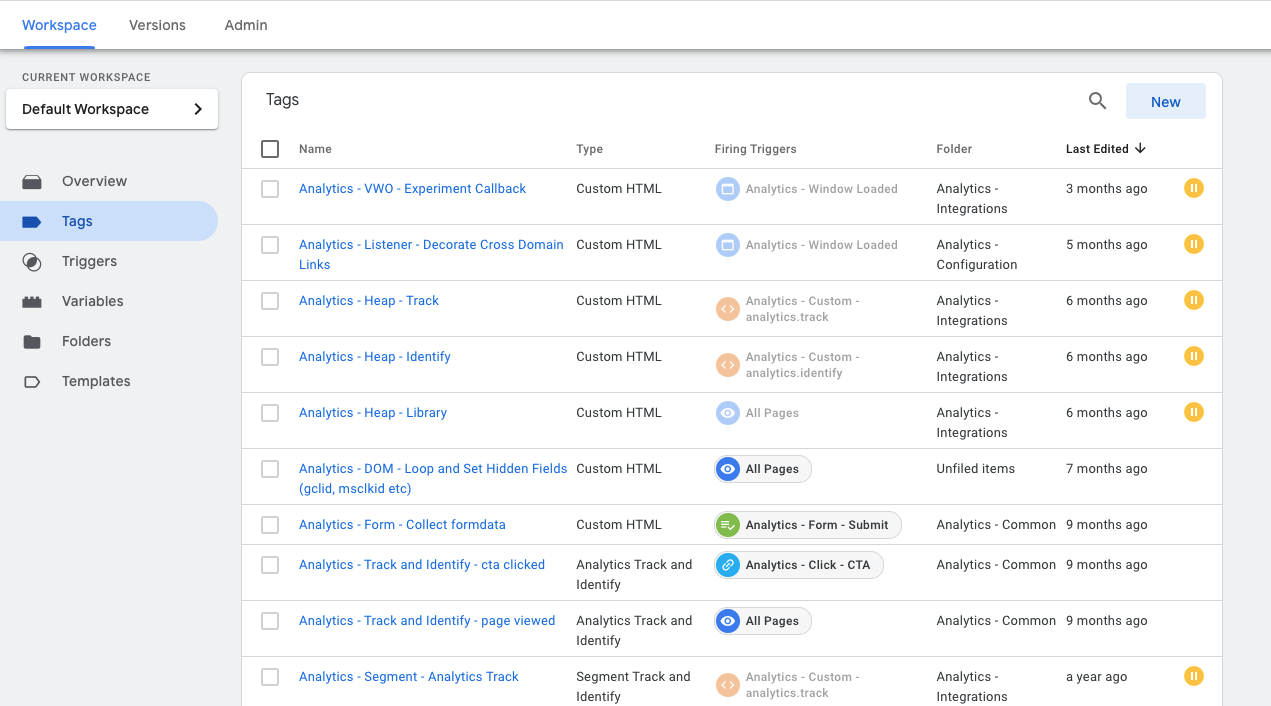
Task: Click the Variables sidebar icon
Action: pos(32,301)
